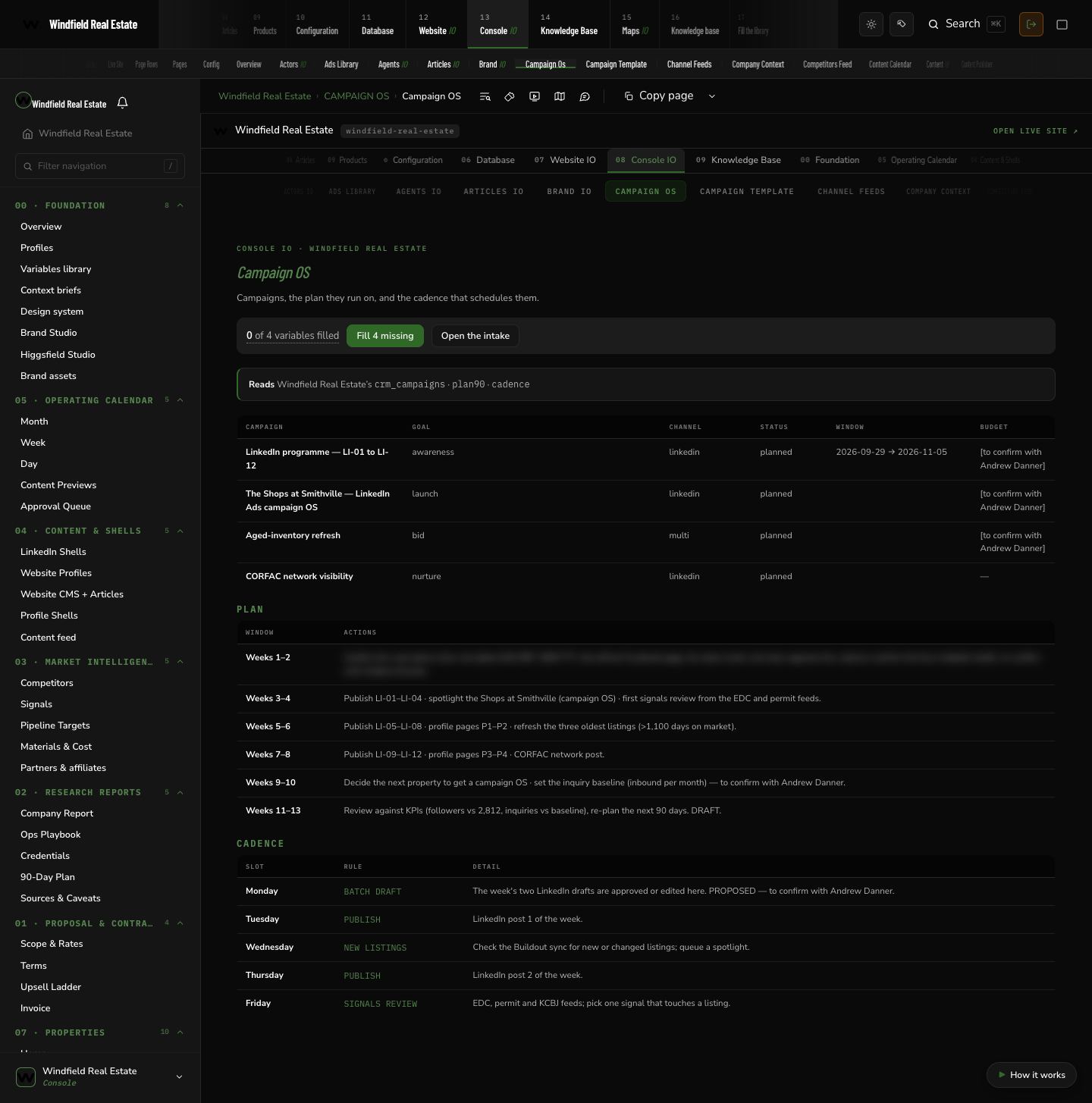Click the CORFAC network visibility campaign name

(300, 576)
